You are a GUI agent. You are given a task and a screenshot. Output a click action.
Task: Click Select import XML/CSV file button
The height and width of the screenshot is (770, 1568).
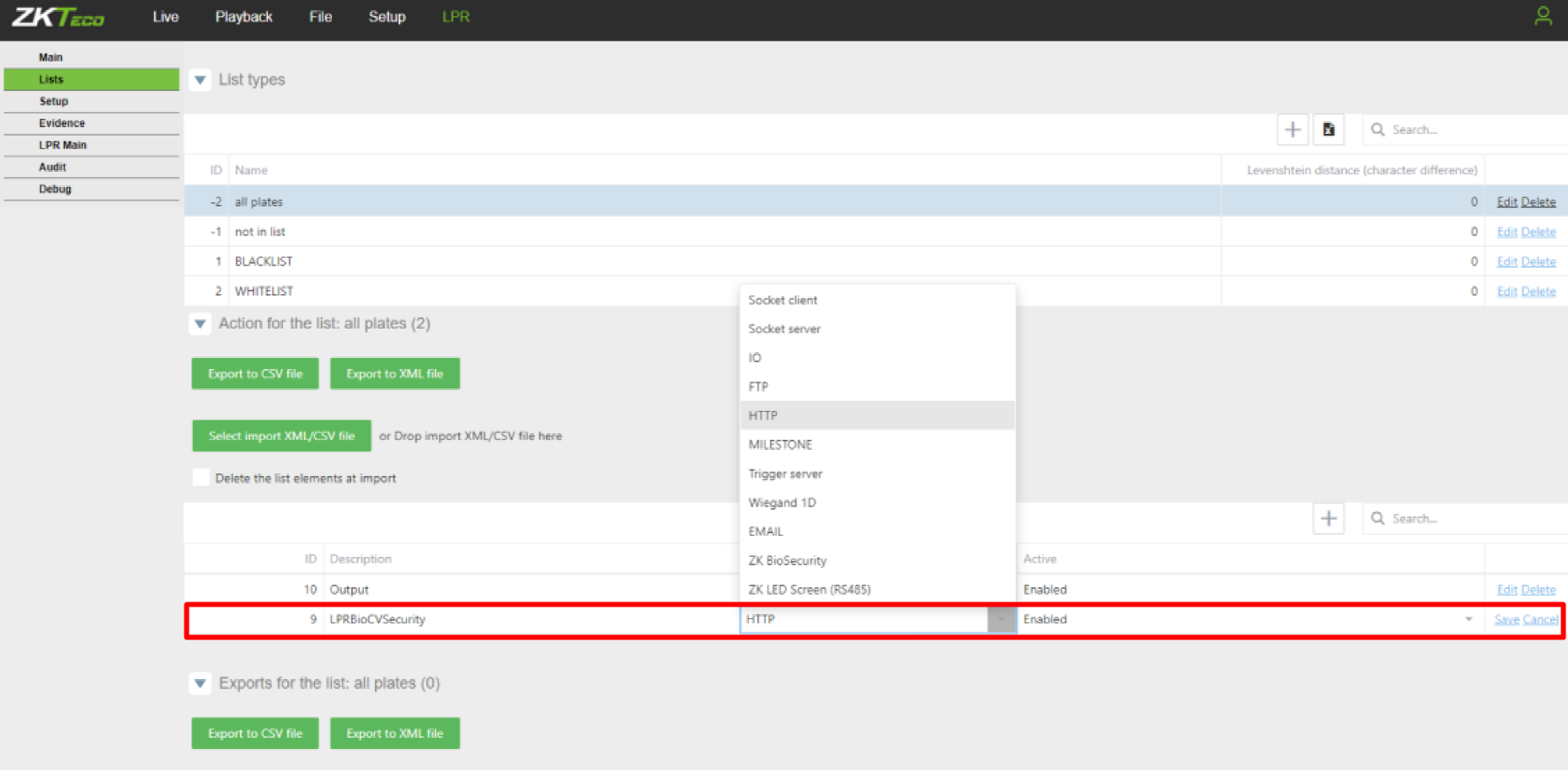pos(281,436)
